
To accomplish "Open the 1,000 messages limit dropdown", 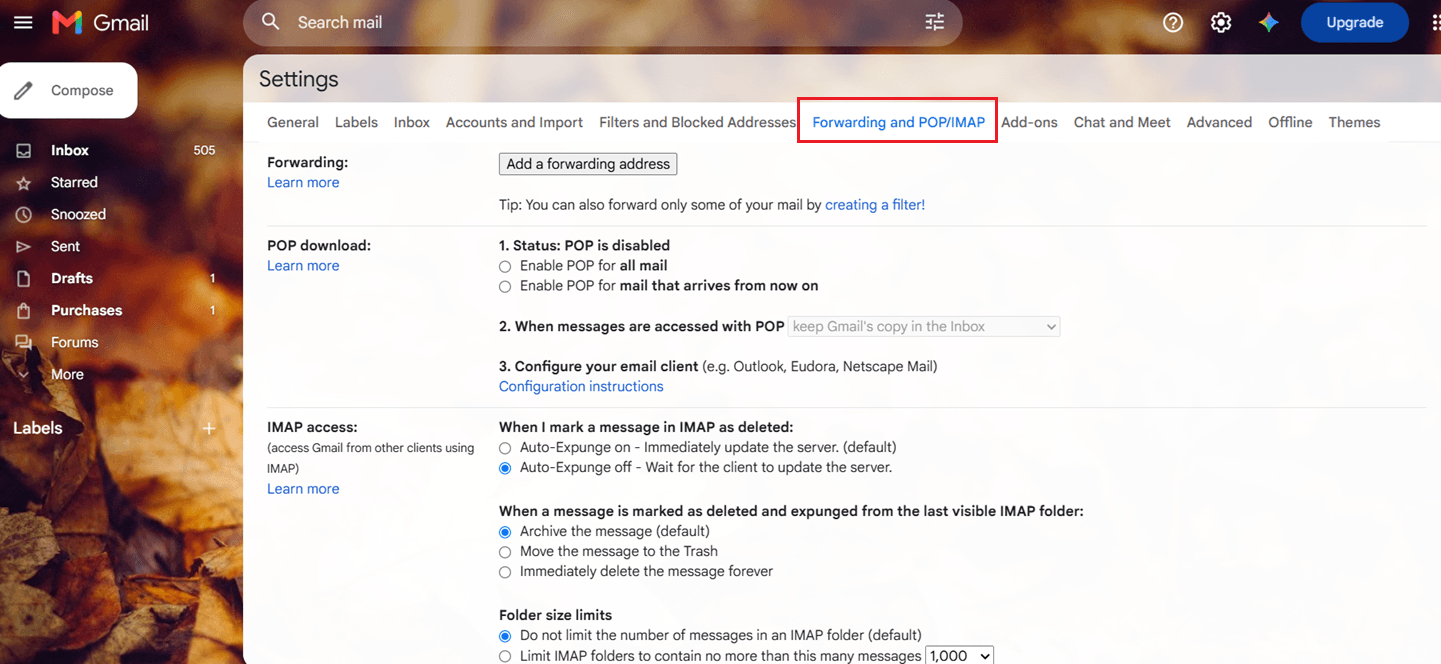I will click(x=960, y=656).
